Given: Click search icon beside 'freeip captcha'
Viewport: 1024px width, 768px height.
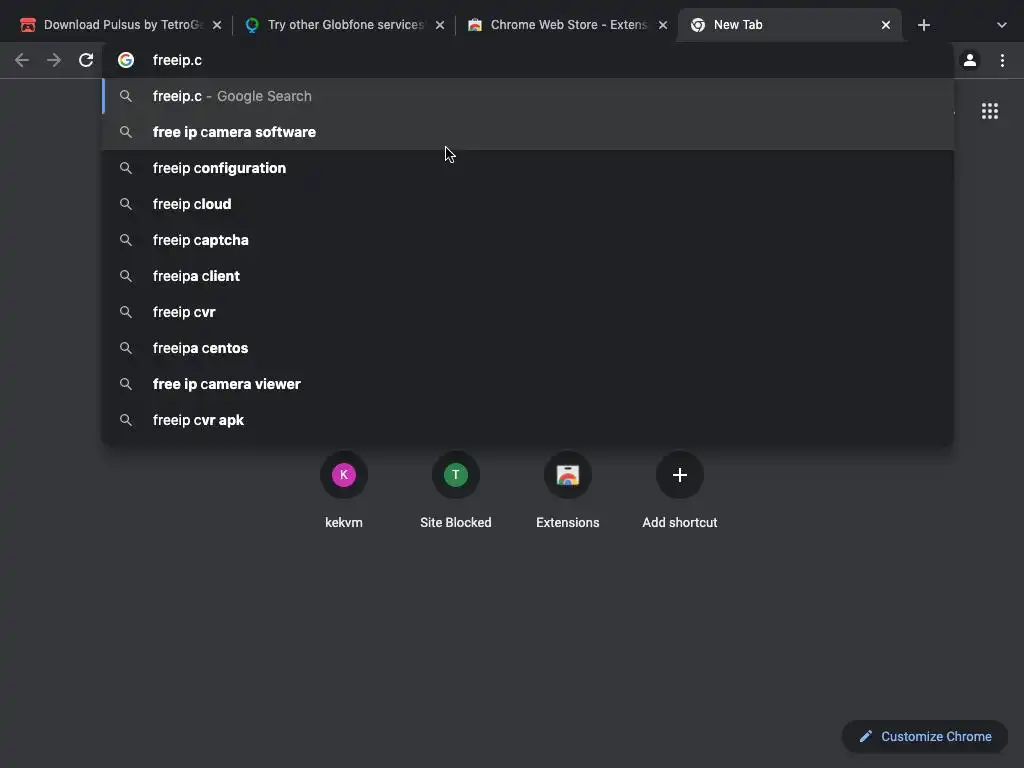Looking at the screenshot, I should [x=126, y=240].
